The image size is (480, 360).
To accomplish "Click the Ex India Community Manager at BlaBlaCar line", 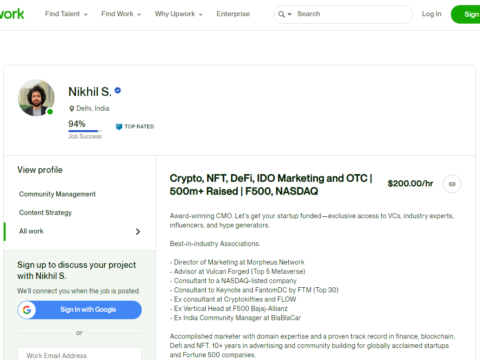I will click(235, 318).
